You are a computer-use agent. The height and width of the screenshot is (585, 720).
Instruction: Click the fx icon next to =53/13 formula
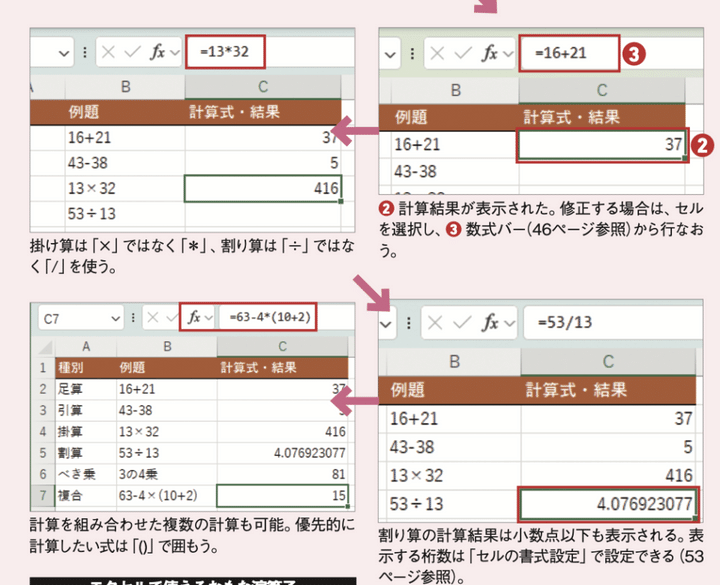(491, 323)
